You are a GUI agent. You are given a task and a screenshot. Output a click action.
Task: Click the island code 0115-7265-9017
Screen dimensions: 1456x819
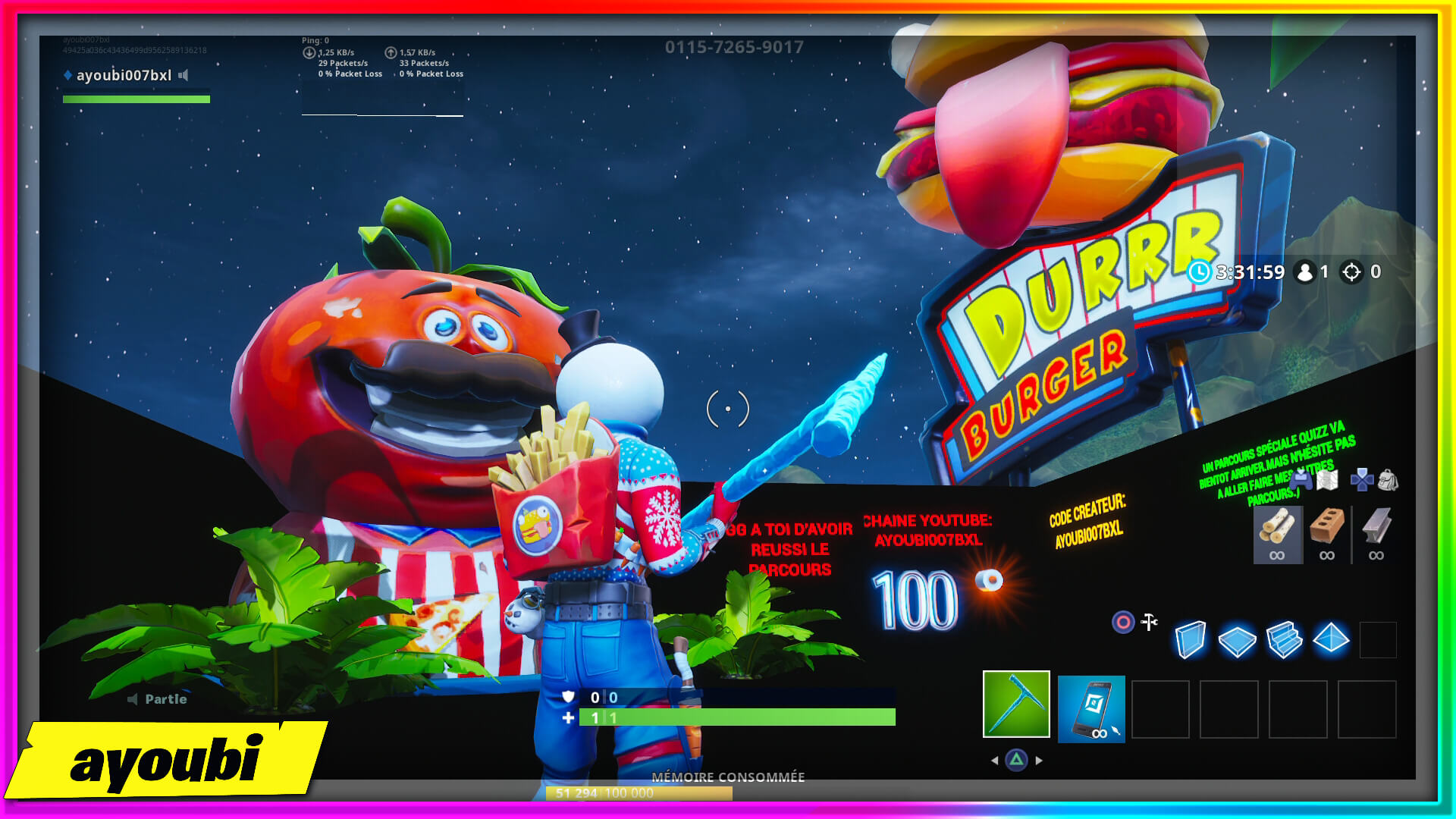(x=734, y=47)
